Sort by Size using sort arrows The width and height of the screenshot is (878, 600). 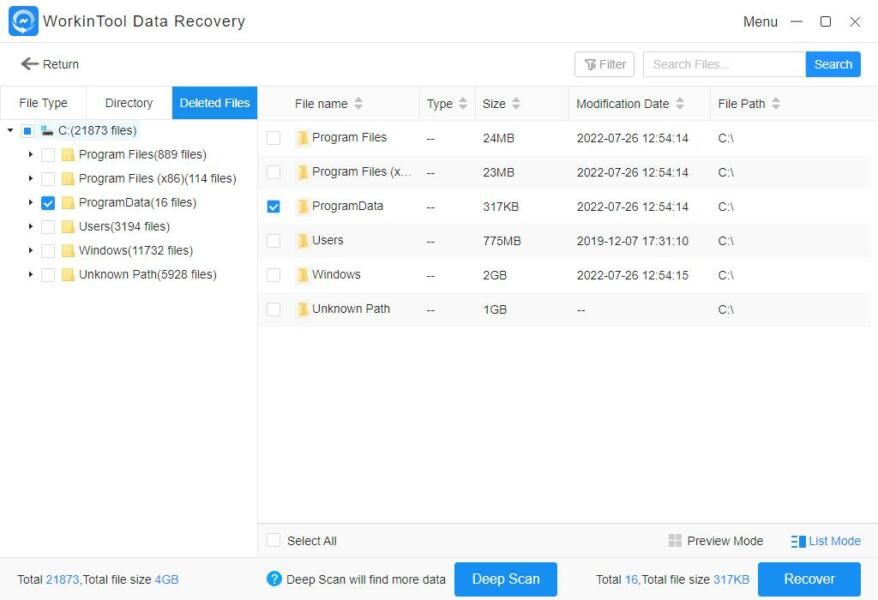[516, 104]
